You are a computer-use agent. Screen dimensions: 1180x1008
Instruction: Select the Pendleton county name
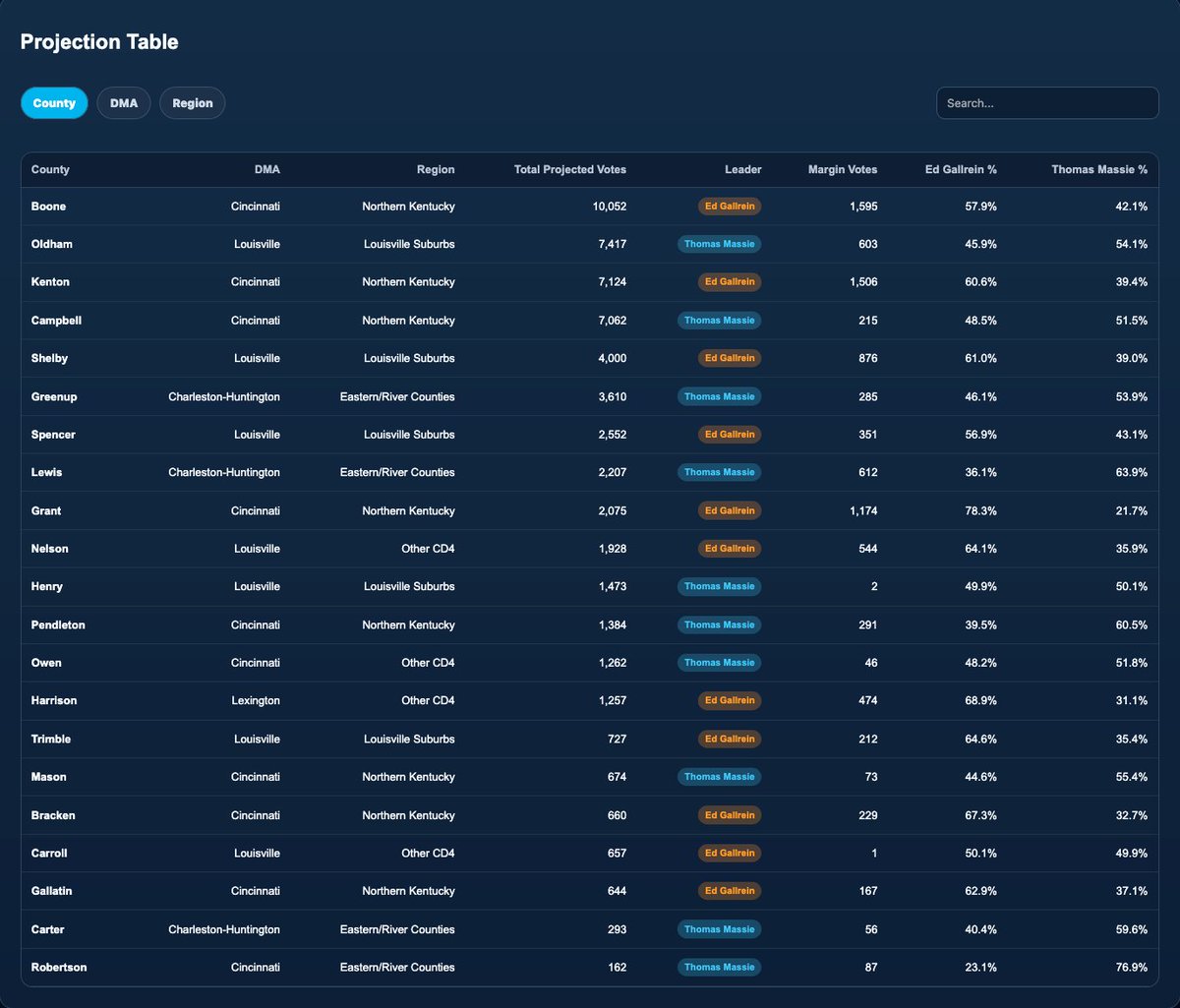(58, 624)
